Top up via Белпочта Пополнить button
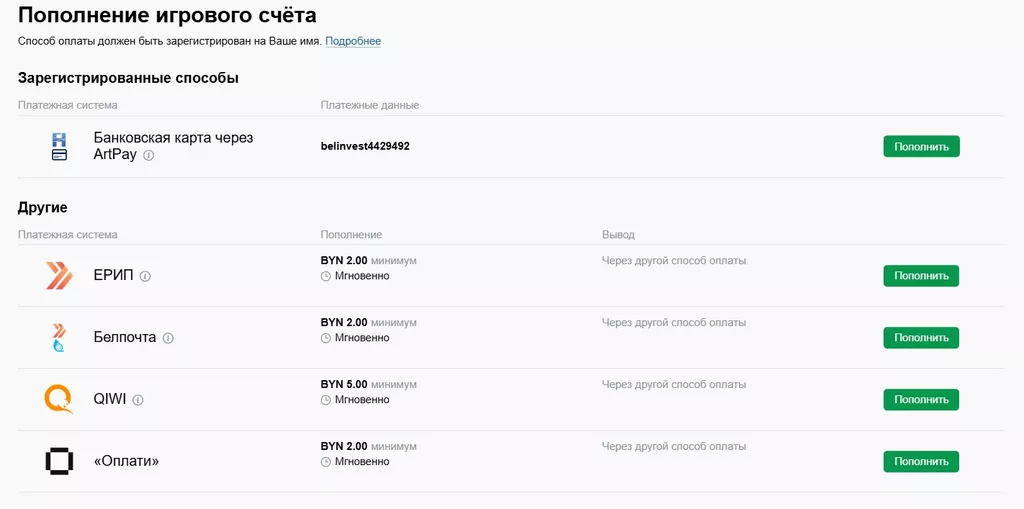 pos(920,338)
